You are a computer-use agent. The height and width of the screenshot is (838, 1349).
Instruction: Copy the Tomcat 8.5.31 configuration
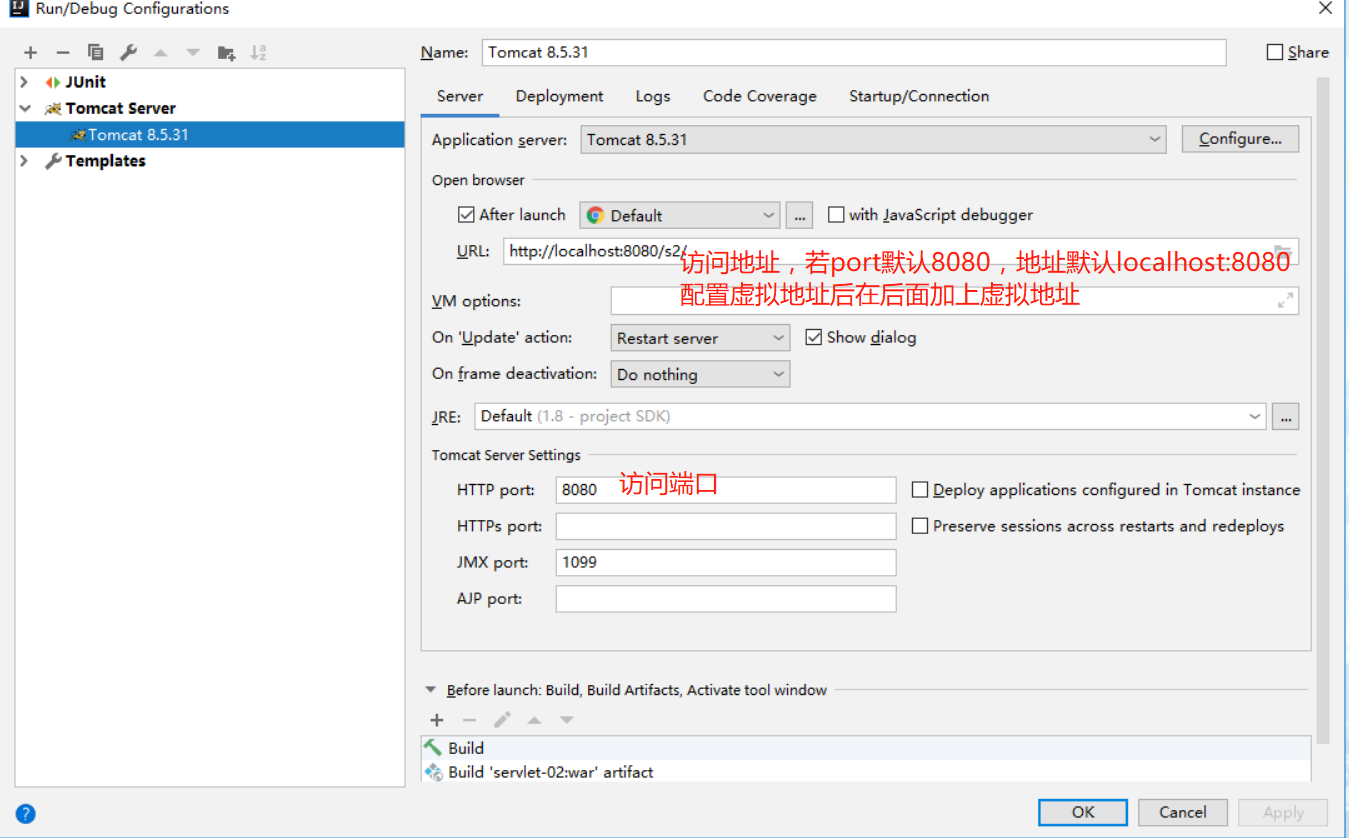pos(95,52)
